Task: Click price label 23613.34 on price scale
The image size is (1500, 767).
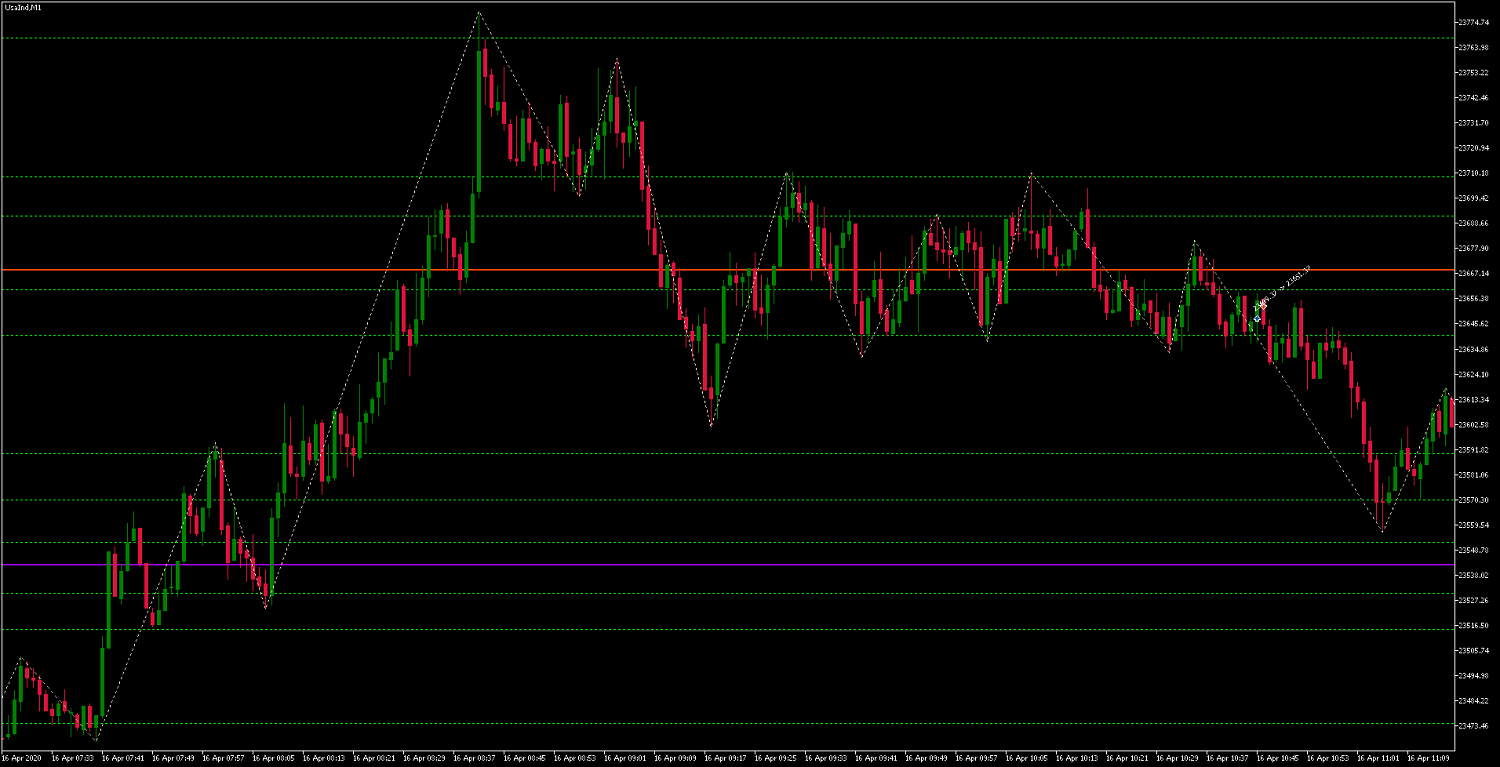Action: click(x=1474, y=399)
